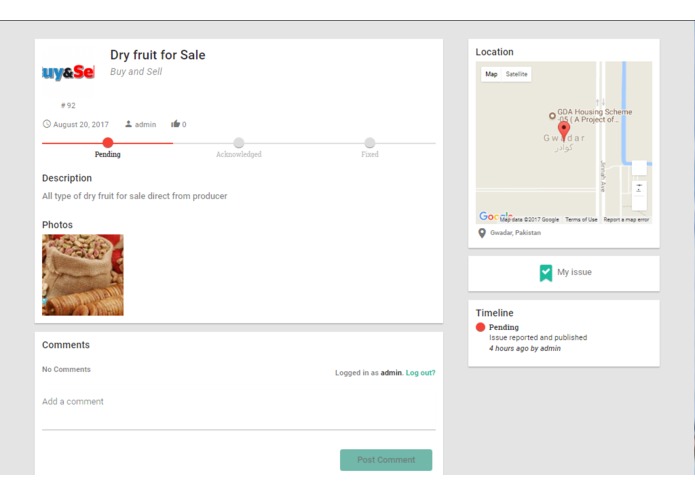Switch map to Map view

tap(491, 74)
